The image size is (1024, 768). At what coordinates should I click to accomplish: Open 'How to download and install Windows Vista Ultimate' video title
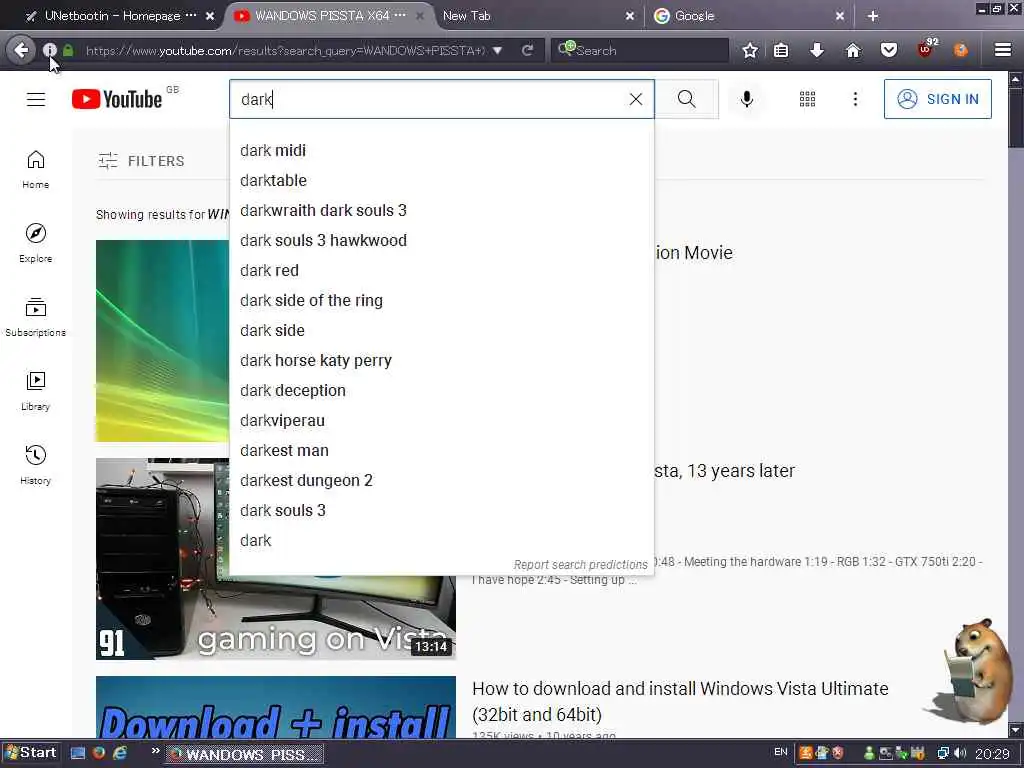(x=680, y=701)
